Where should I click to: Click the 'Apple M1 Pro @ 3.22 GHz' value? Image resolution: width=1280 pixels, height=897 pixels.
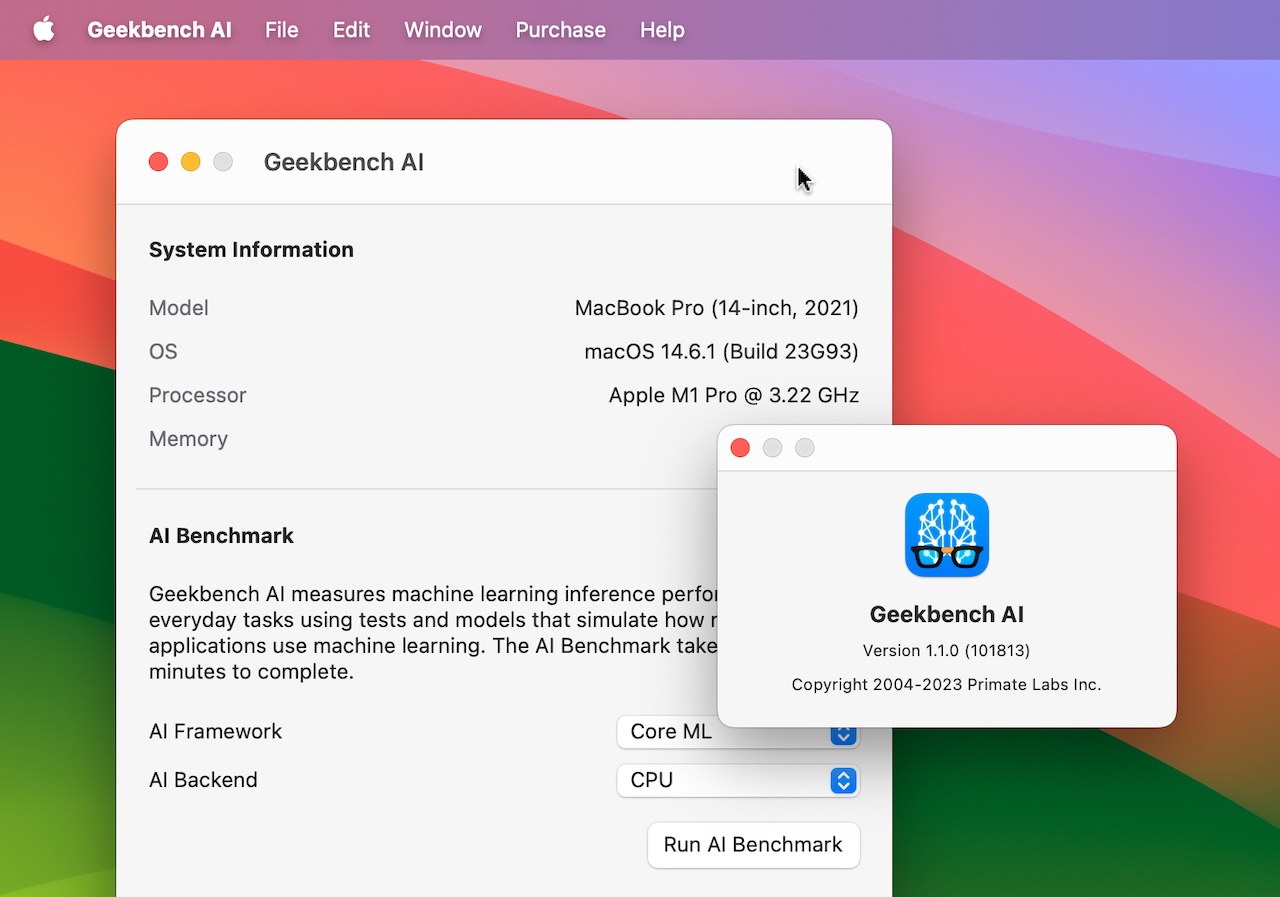click(734, 396)
